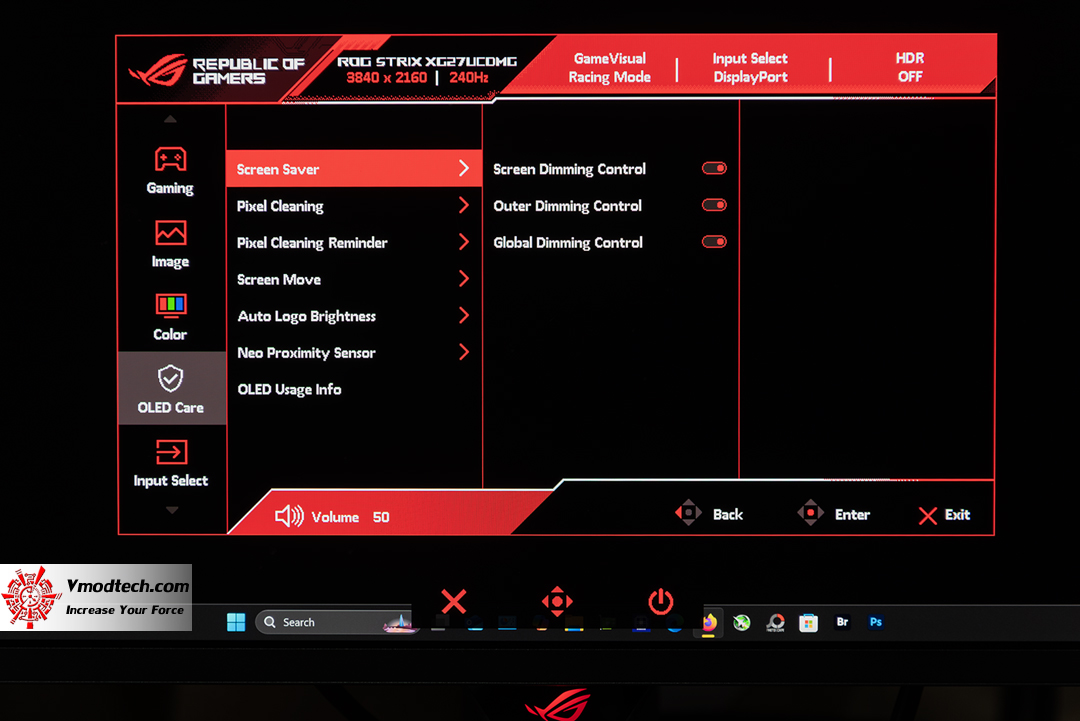This screenshot has height=721, width=1080.
Task: Click the HDR OFF header status
Action: point(910,67)
